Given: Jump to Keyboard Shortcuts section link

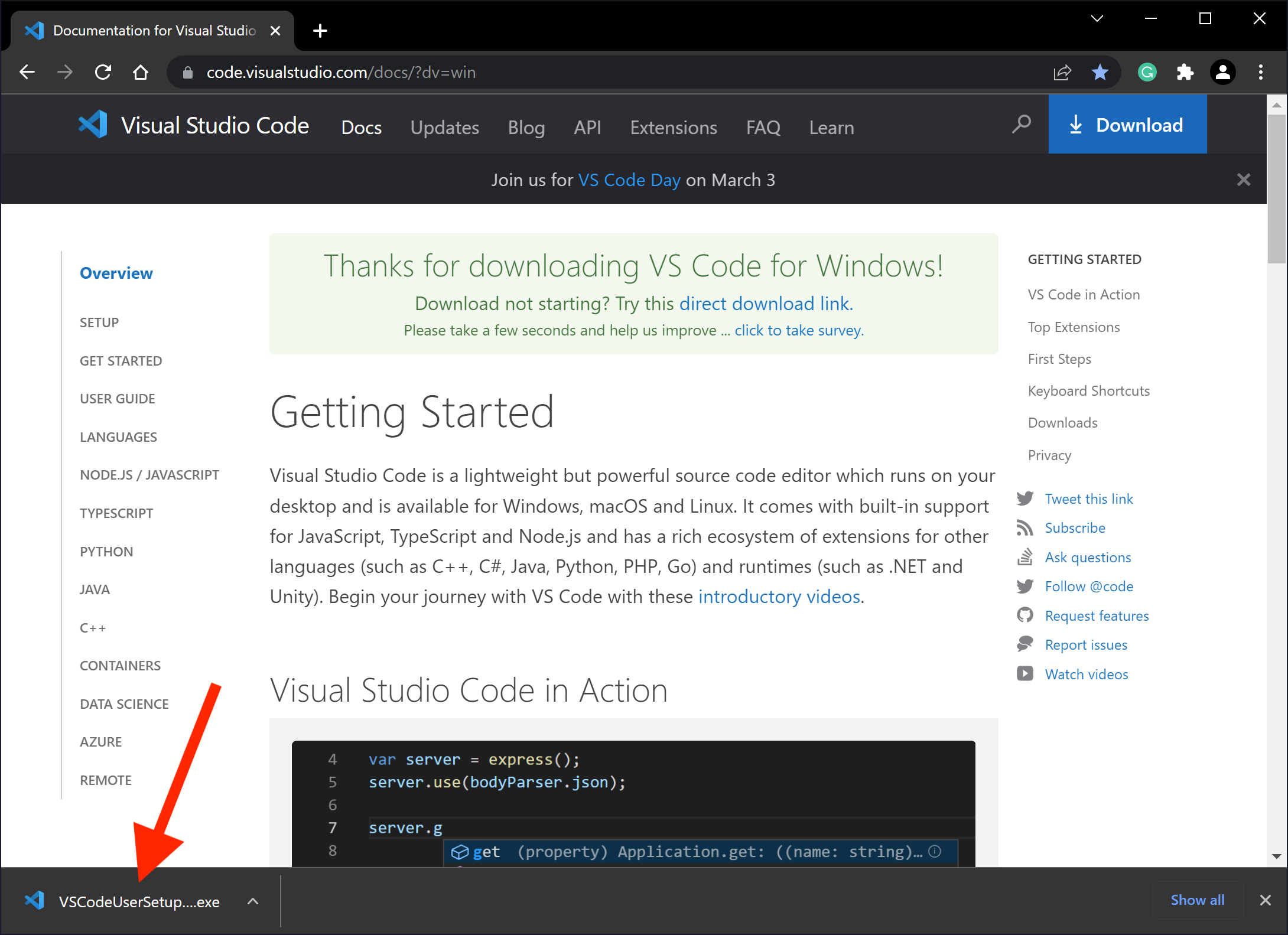Looking at the screenshot, I should 1089,391.
